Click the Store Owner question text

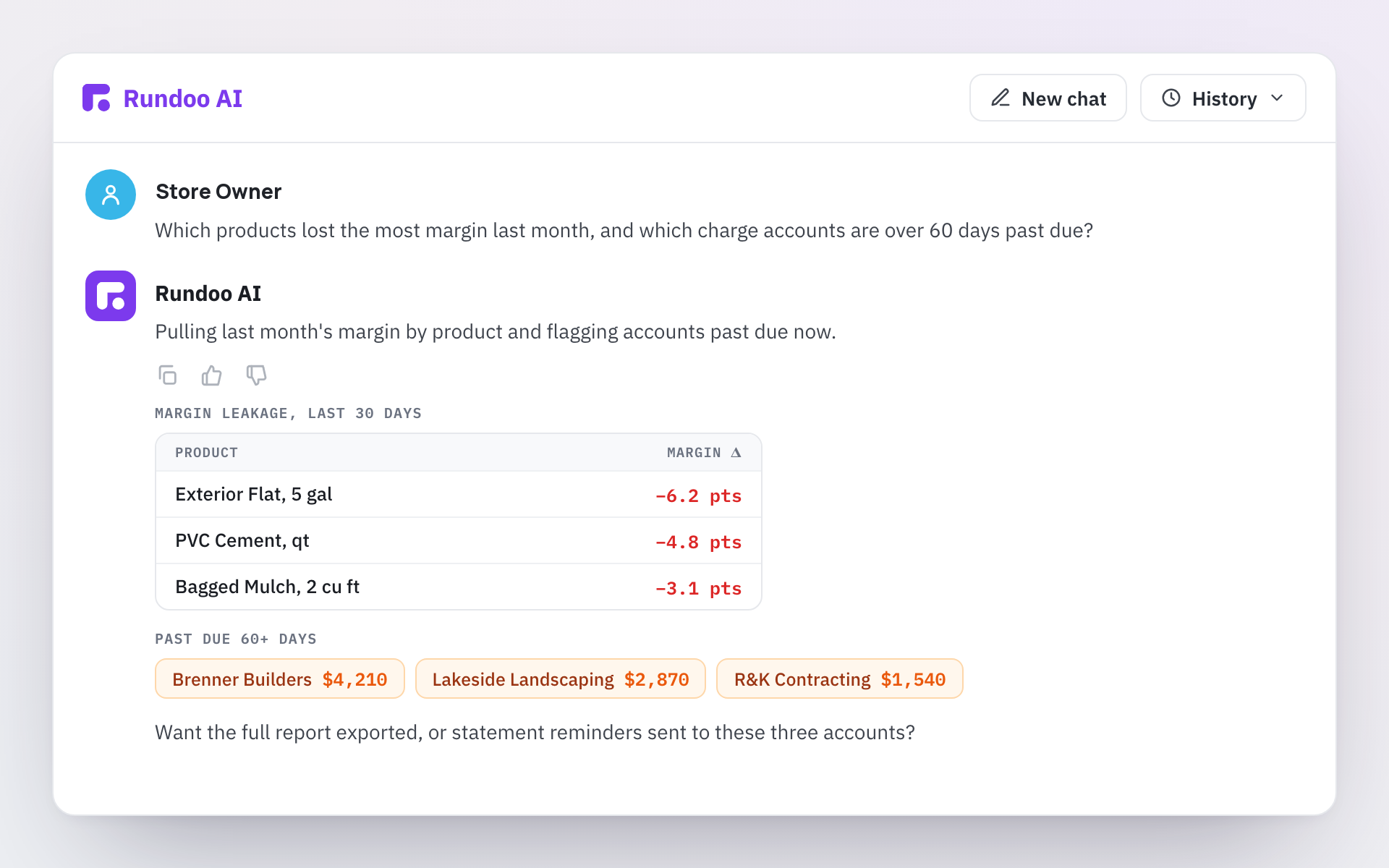click(624, 231)
